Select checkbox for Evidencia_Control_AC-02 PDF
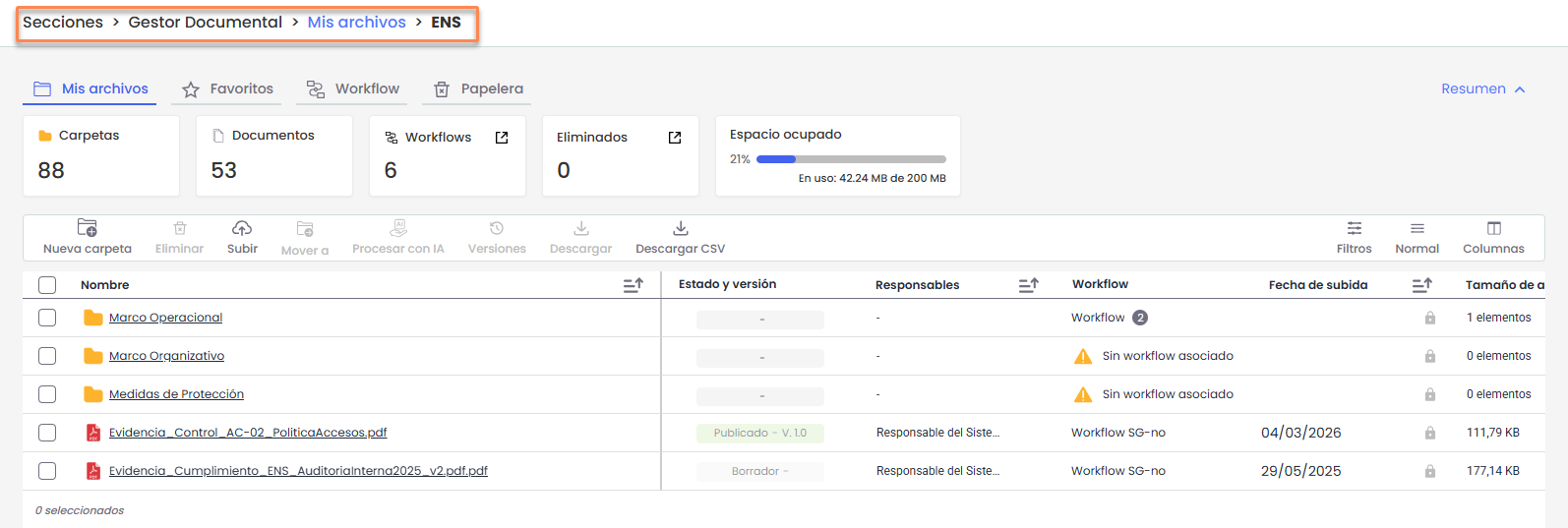 click(x=47, y=433)
